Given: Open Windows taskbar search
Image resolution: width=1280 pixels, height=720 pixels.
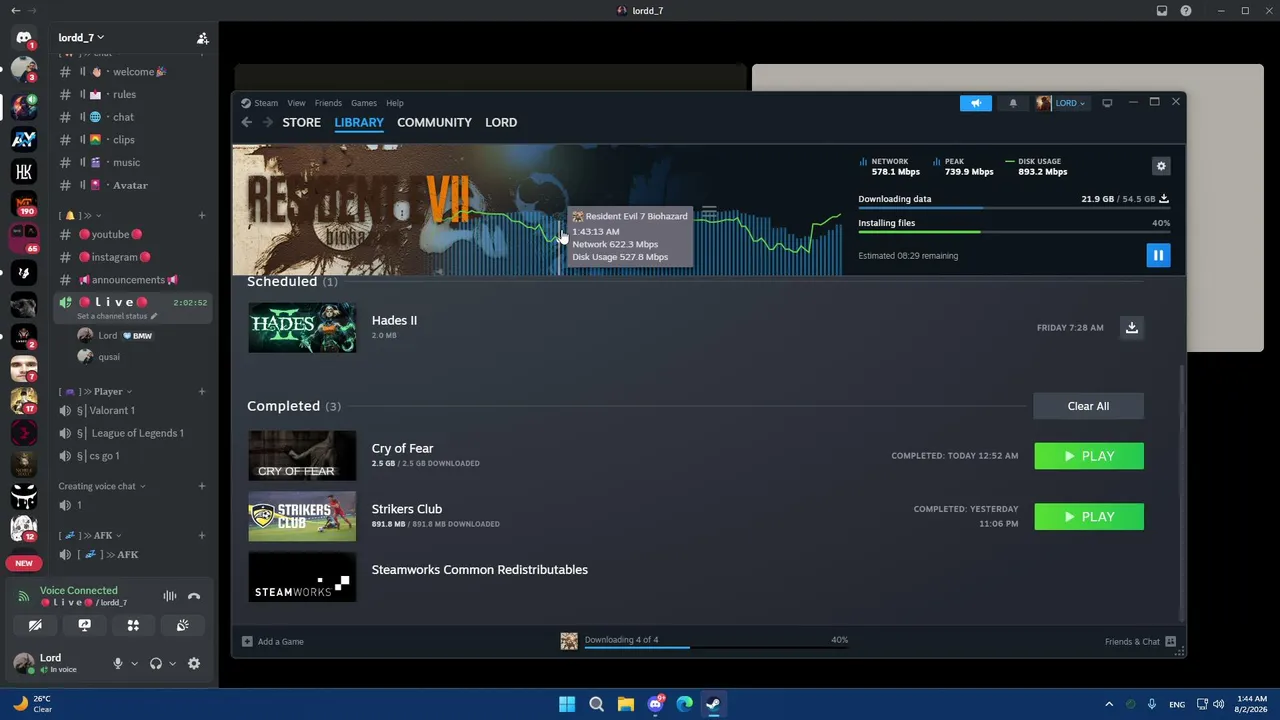Looking at the screenshot, I should 596,704.
